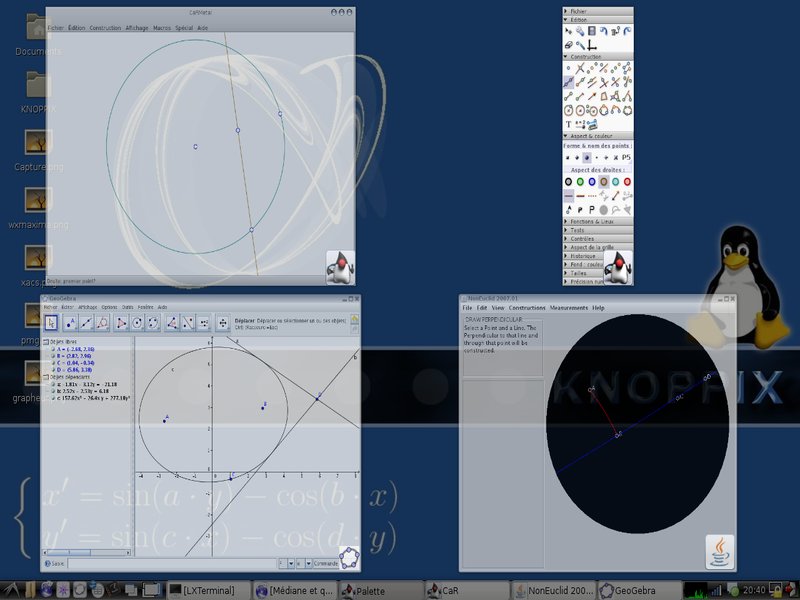Select the Angle tool in GeoGebra
Viewport: 800px width, 600px height.
point(171,322)
